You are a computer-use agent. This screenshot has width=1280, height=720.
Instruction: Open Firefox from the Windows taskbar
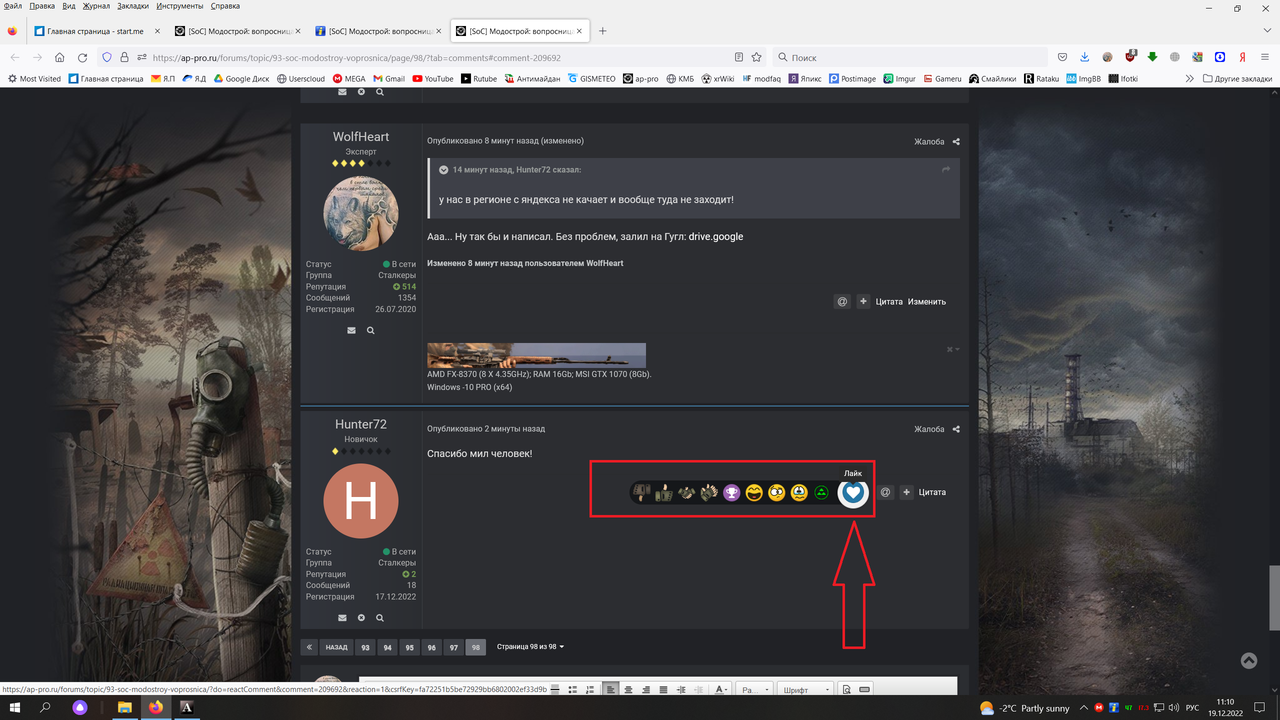pyautogui.click(x=155, y=707)
